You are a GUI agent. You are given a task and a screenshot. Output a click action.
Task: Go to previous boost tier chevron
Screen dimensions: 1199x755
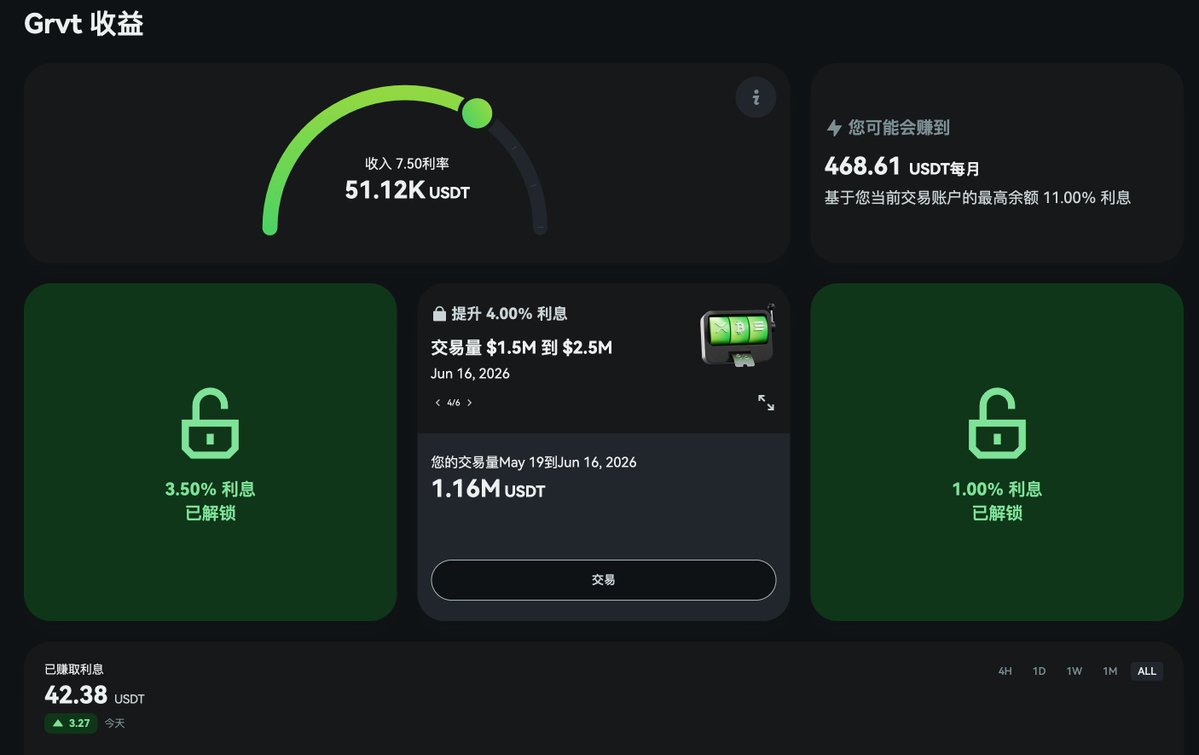[x=437, y=402]
